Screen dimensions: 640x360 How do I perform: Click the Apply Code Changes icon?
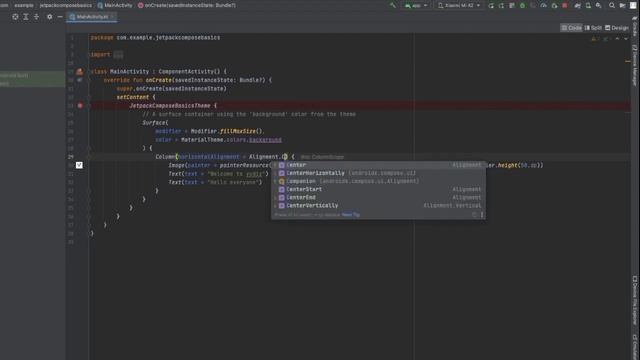point(512,5)
